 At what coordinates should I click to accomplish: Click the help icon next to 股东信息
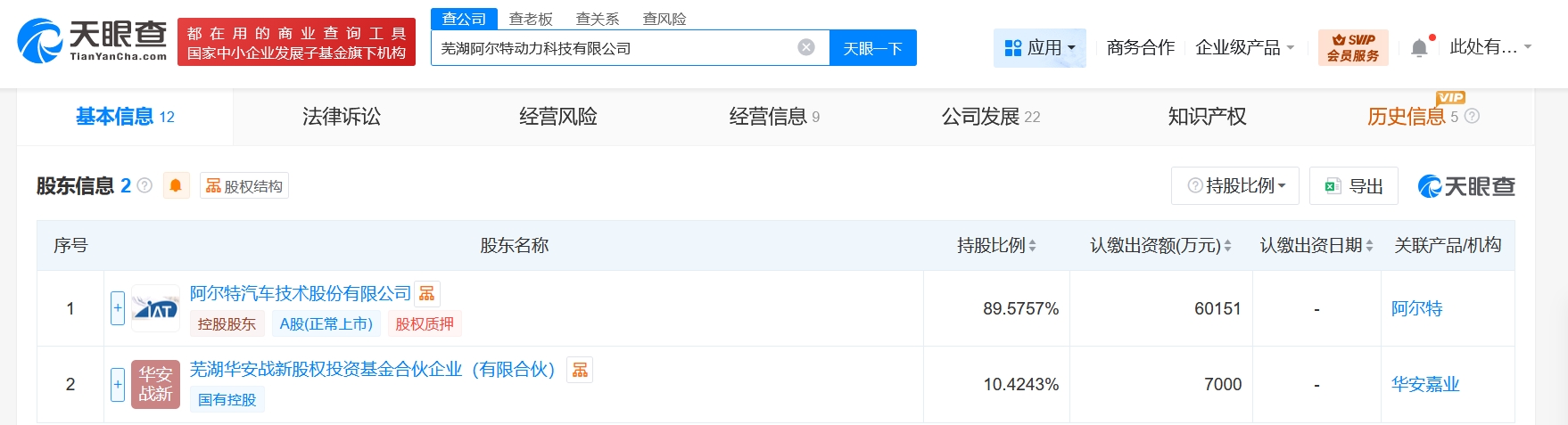[144, 185]
